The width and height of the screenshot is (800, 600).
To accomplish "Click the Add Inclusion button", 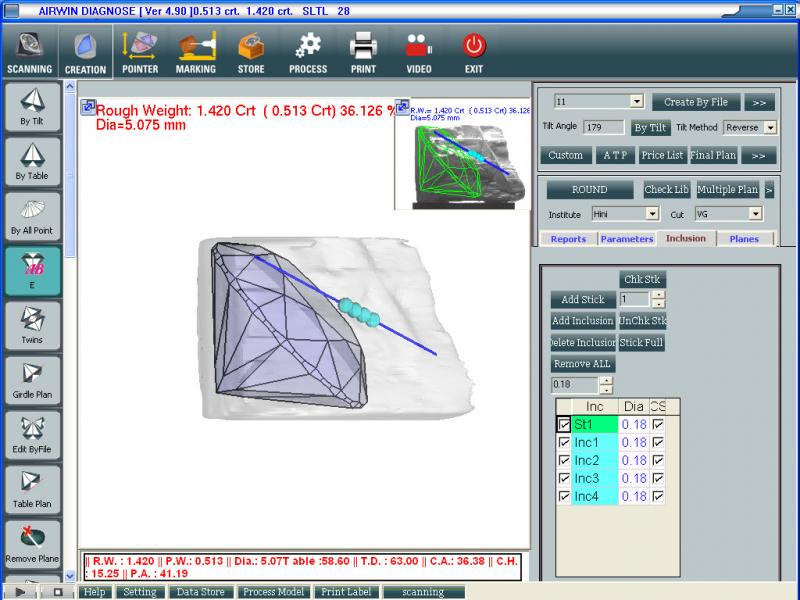I will pyautogui.click(x=582, y=321).
